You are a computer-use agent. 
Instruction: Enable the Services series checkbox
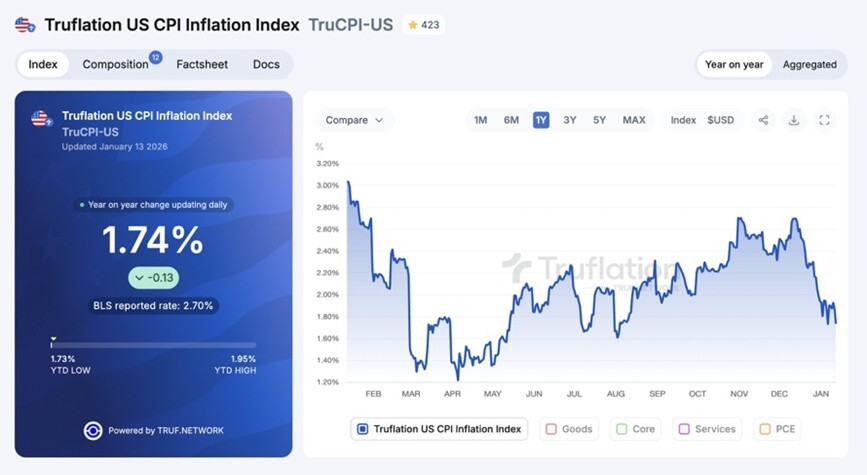pos(684,429)
